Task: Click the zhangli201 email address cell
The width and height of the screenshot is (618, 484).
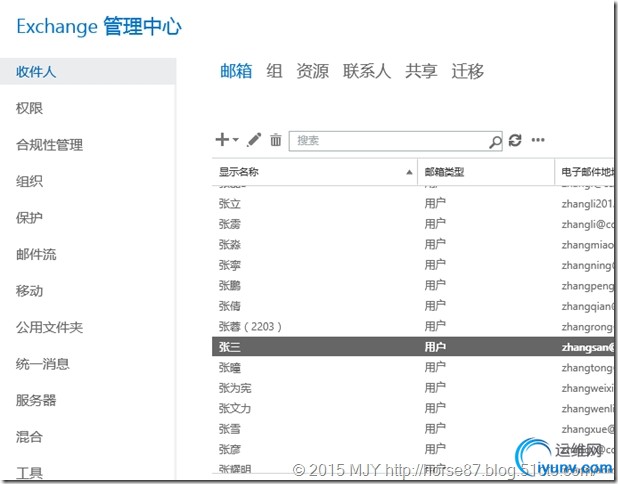Action: 588,204
